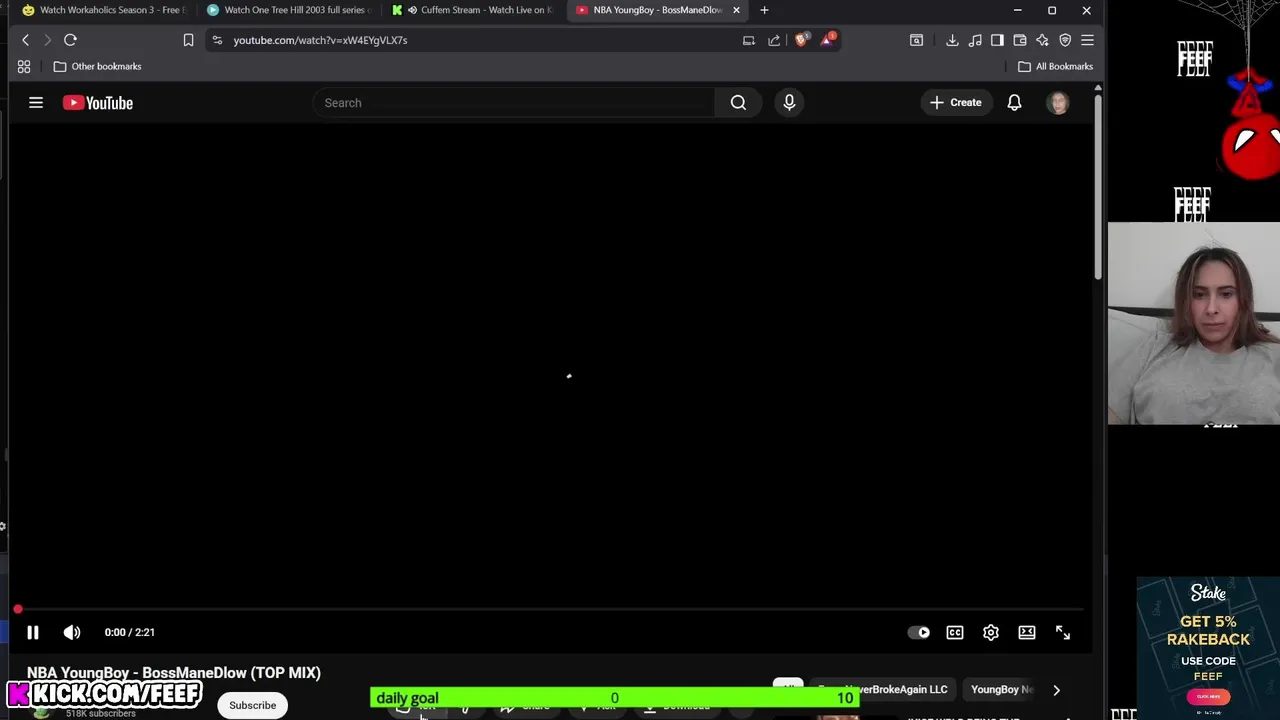This screenshot has width=1280, height=720.
Task: Open browser downloads icon
Action: pos(952,40)
